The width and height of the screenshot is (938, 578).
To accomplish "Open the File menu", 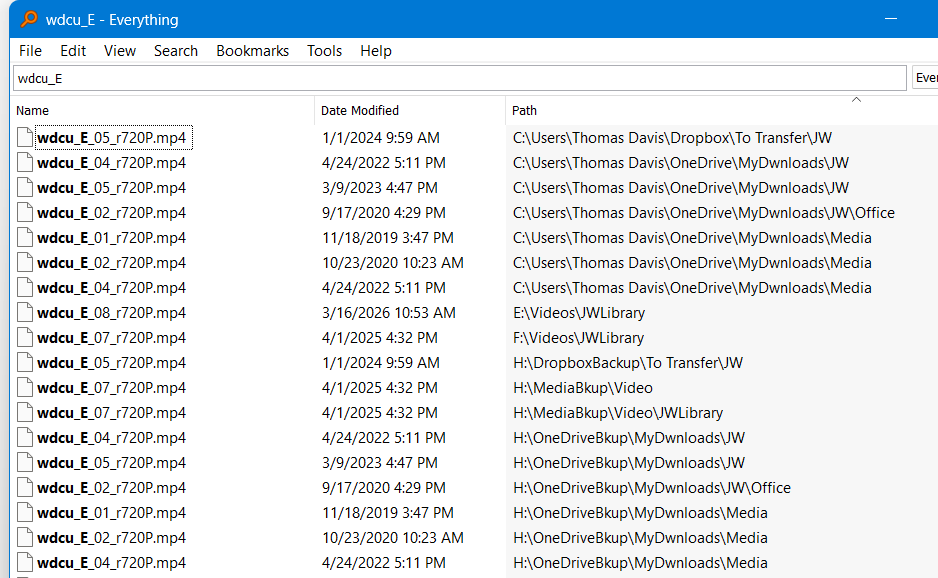I will [30, 51].
